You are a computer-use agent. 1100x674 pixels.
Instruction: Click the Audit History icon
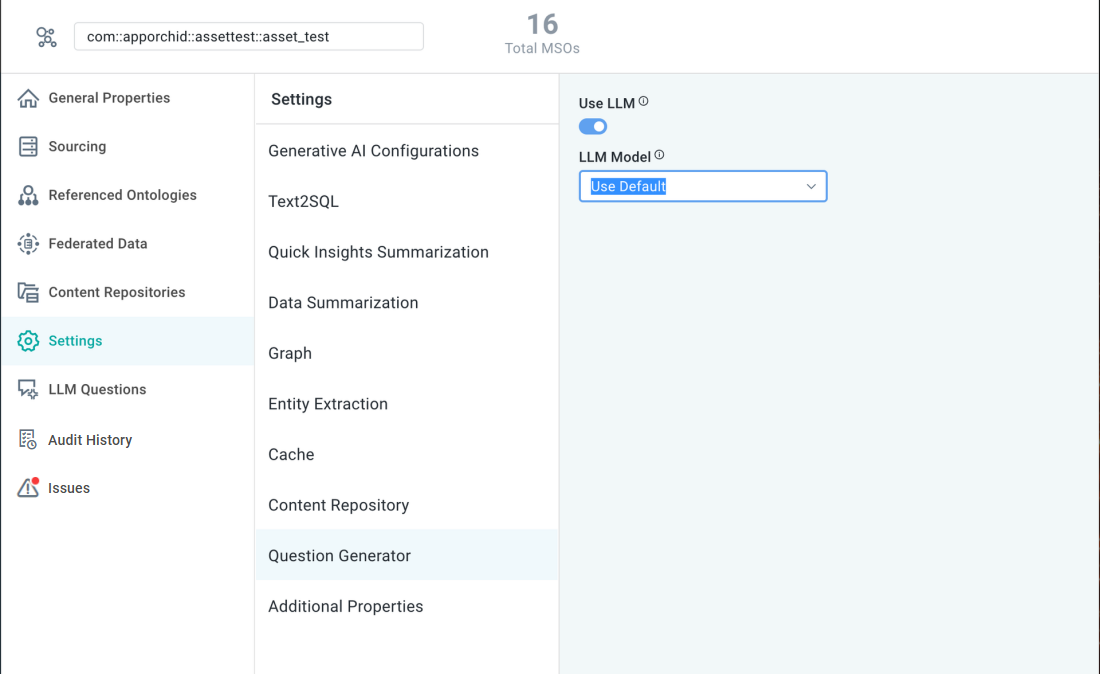[x=28, y=439]
